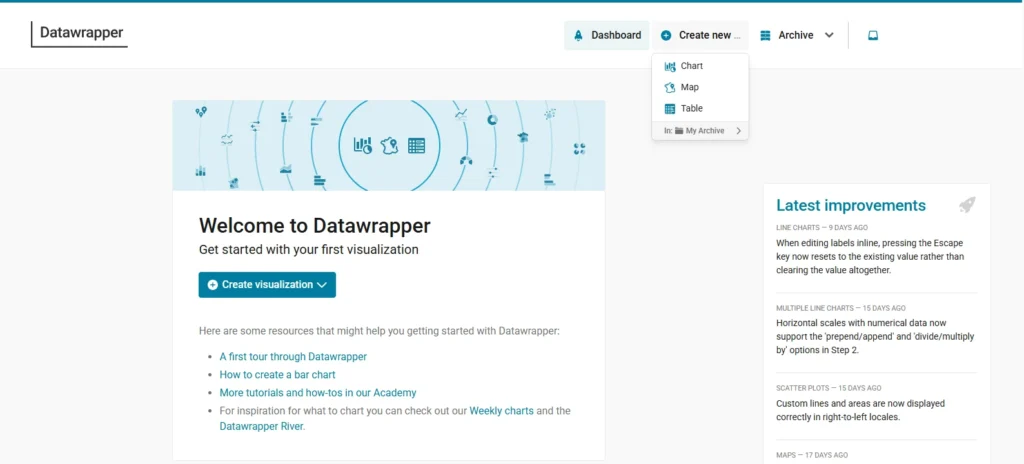Click the Map icon in the dropdown
The image size is (1024, 464).
669,88
